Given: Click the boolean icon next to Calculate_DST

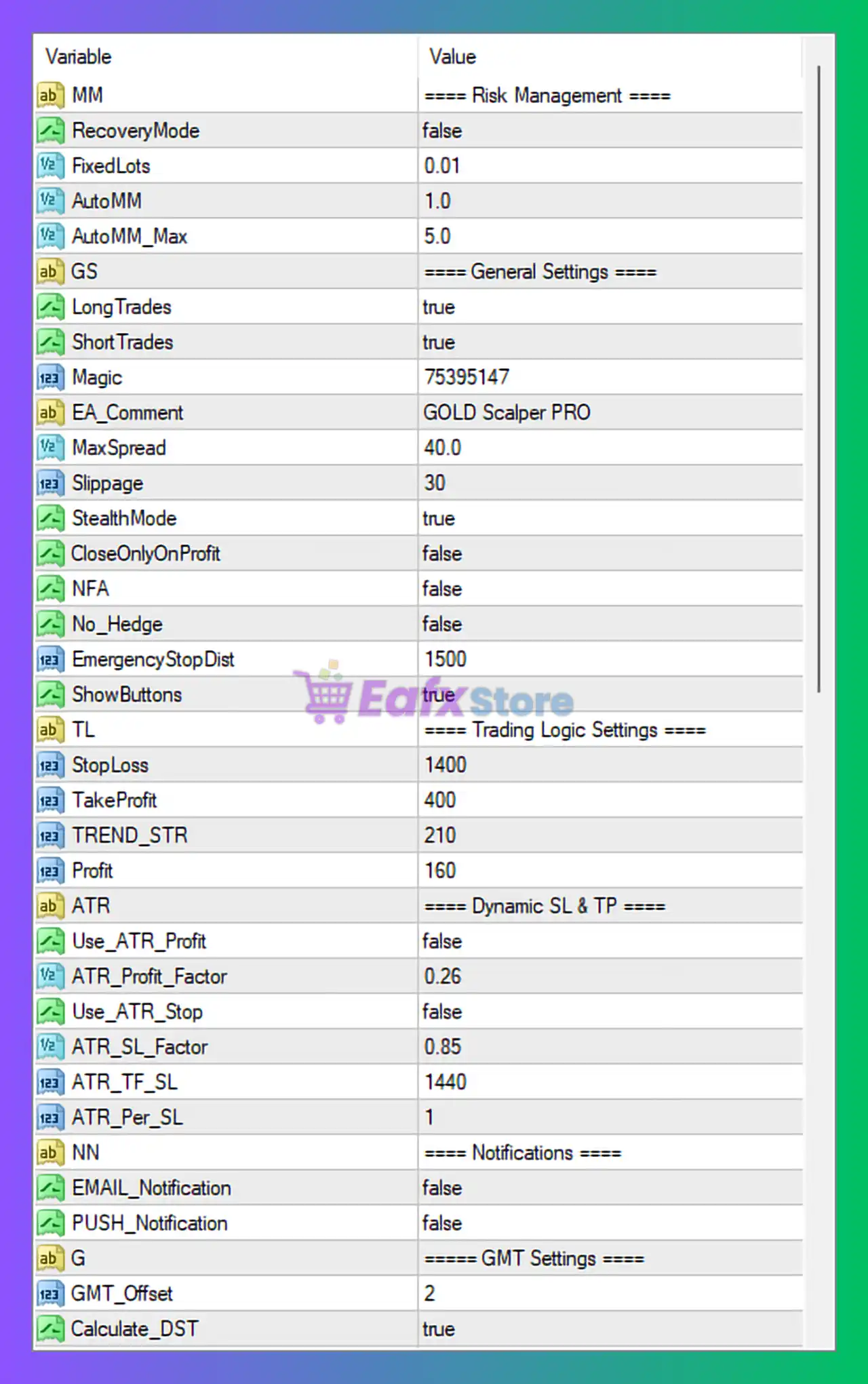Looking at the screenshot, I should pyautogui.click(x=50, y=1329).
